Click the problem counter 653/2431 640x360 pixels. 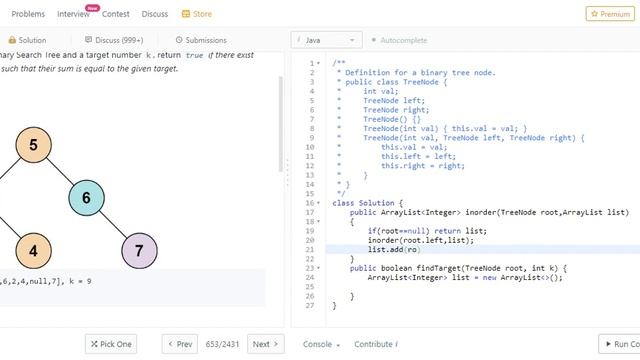(x=222, y=344)
